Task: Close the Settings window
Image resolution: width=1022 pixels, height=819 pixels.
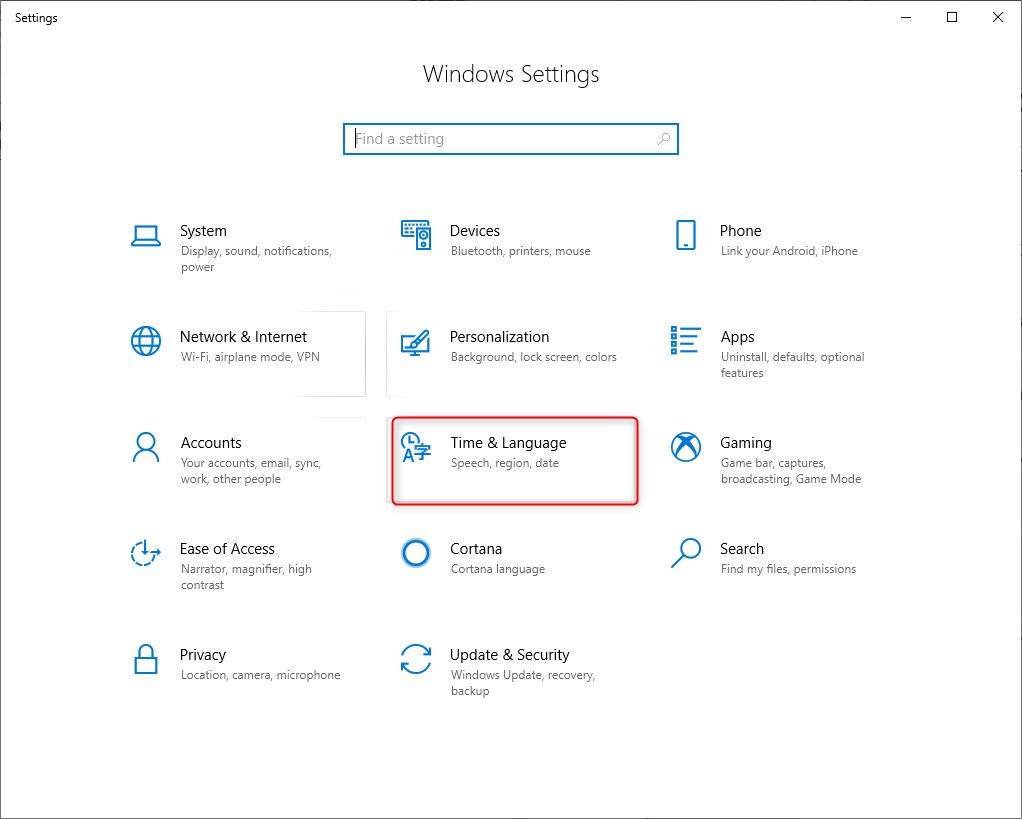Action: pos(997,18)
